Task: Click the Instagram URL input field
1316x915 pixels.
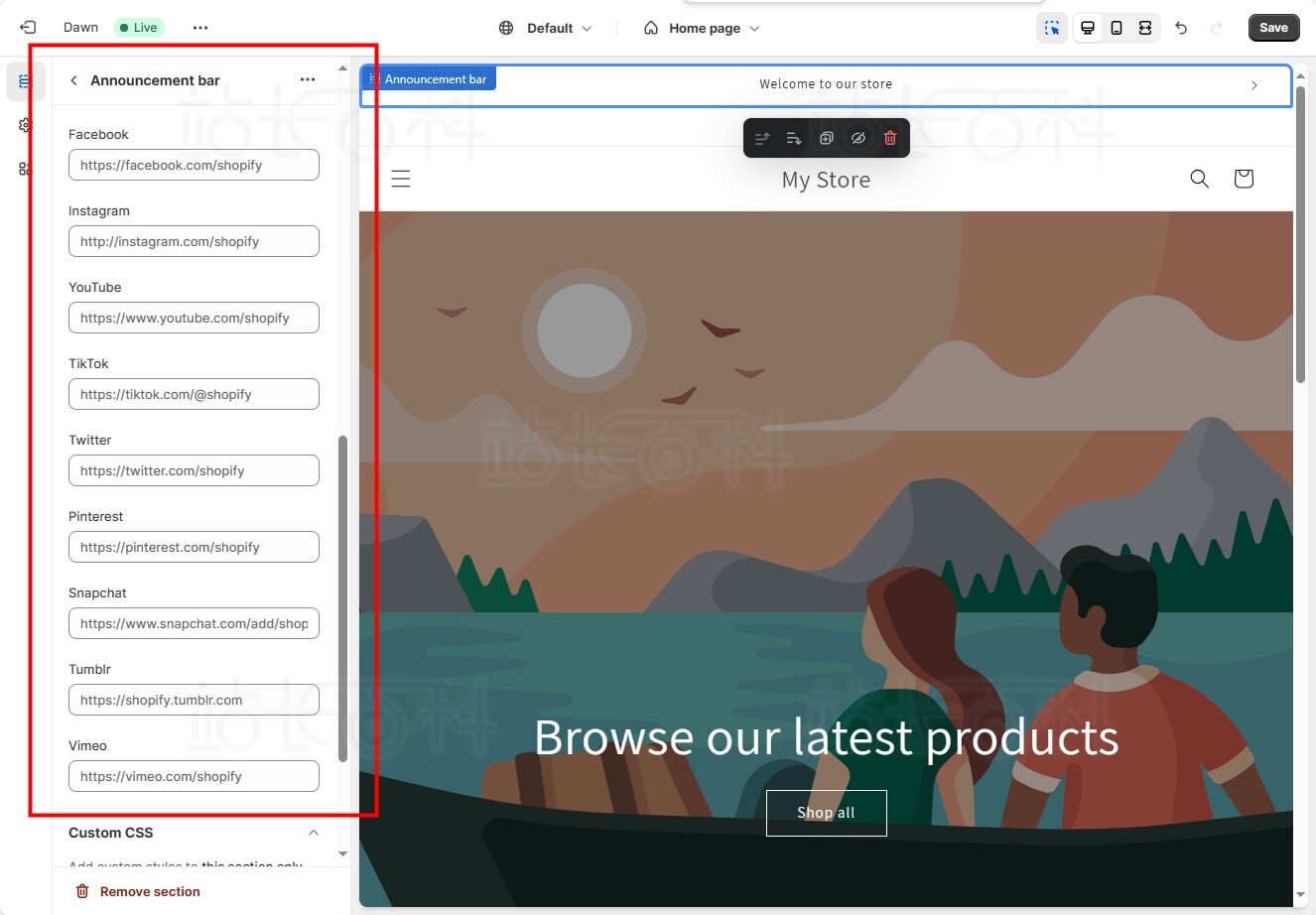Action: pos(194,241)
